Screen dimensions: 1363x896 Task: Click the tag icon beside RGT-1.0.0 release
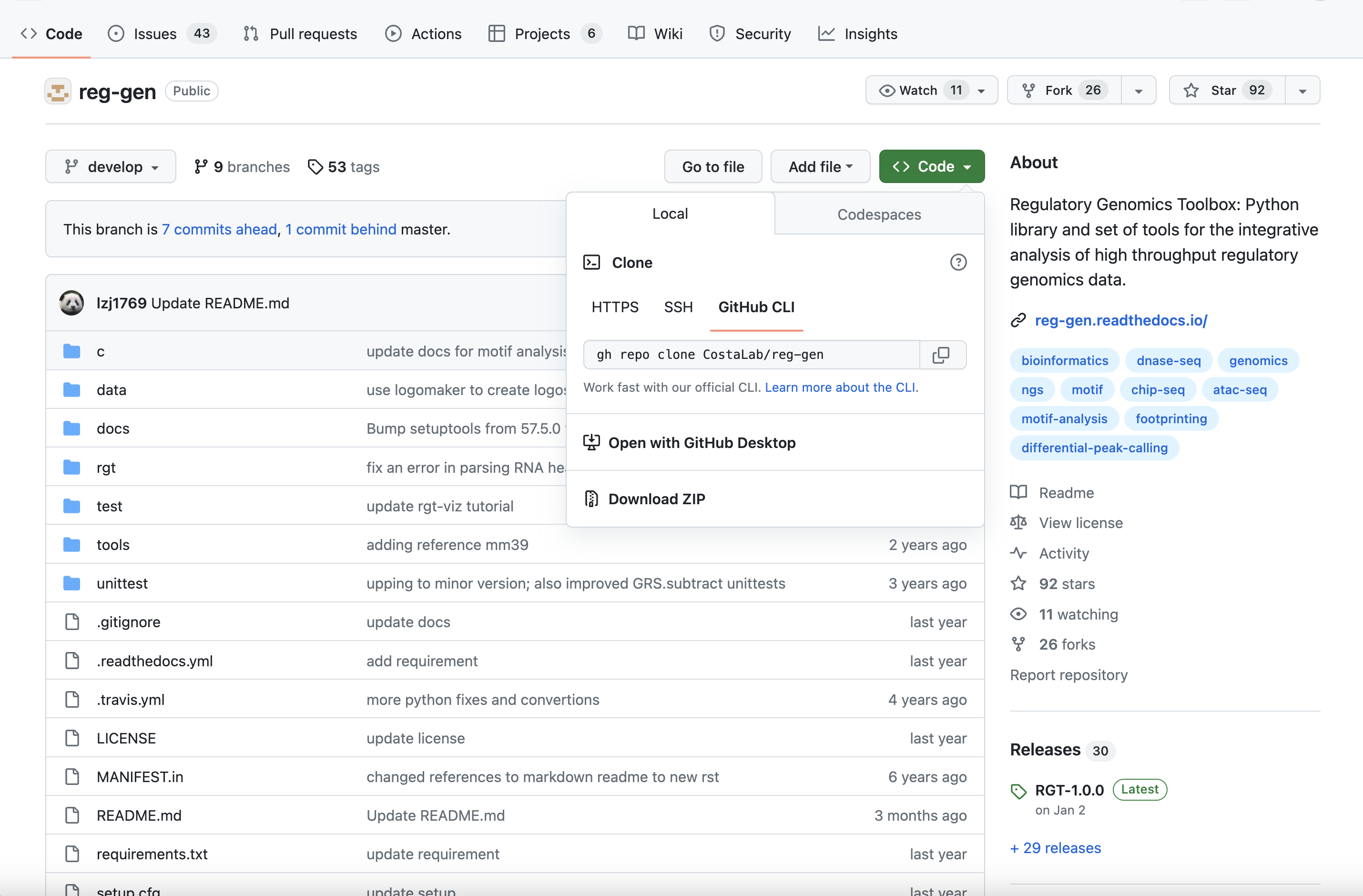click(x=1018, y=791)
